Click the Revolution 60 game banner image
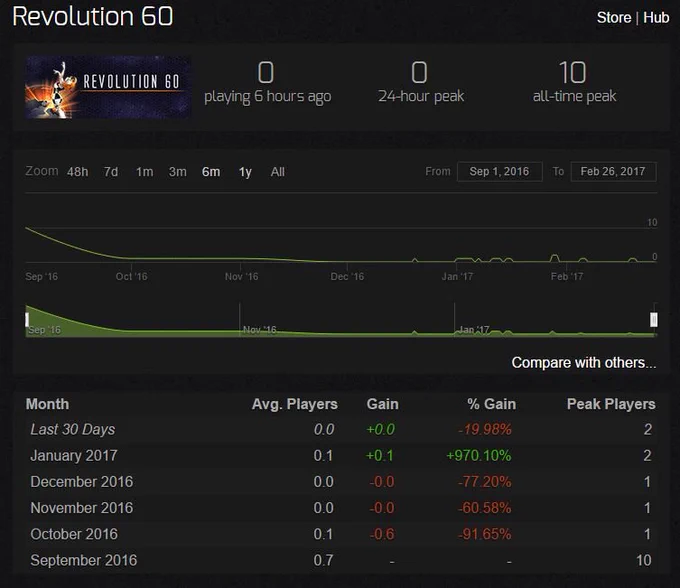680x588 pixels. tap(108, 87)
